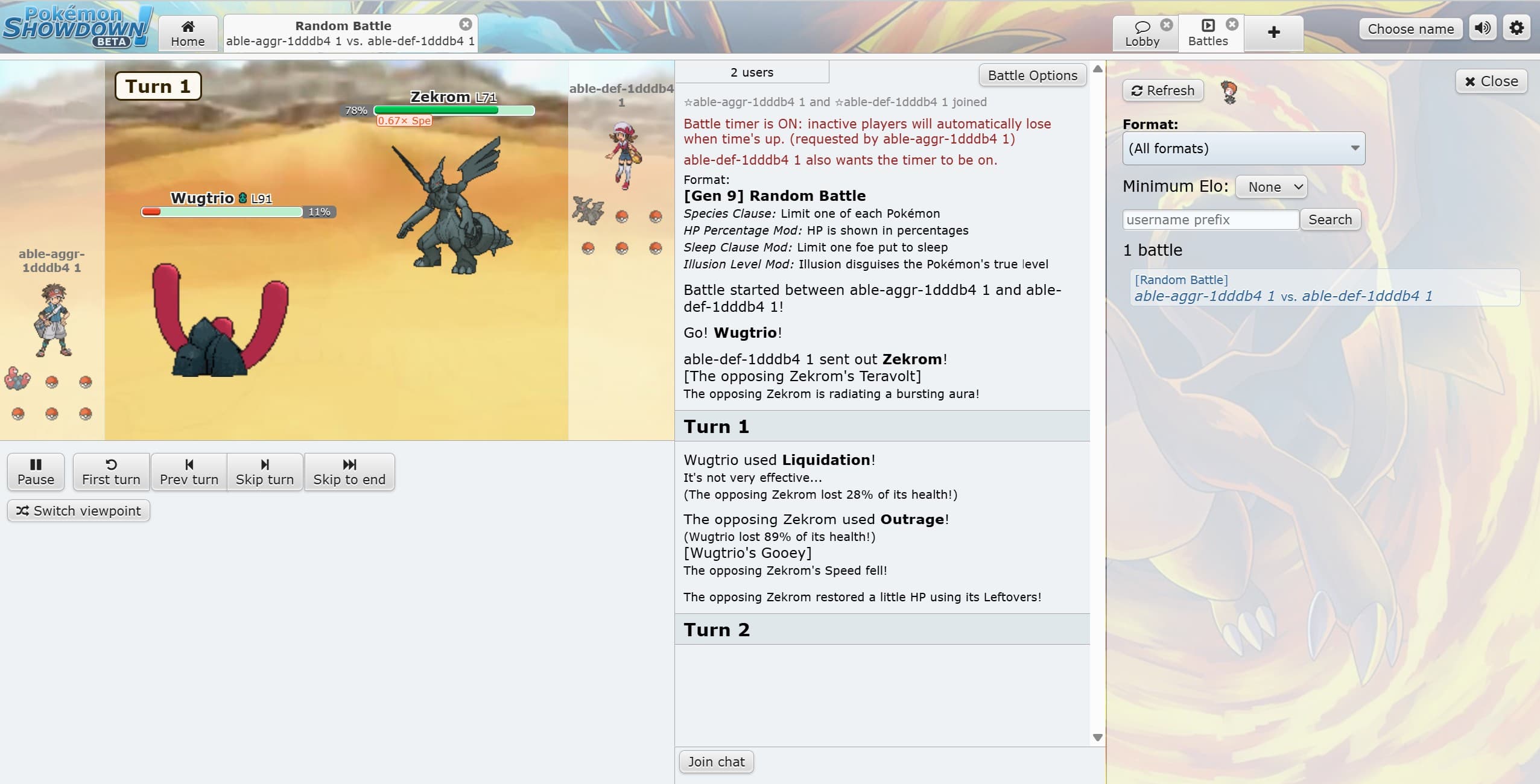Select the Battles tab
1540x784 pixels.
1208,33
